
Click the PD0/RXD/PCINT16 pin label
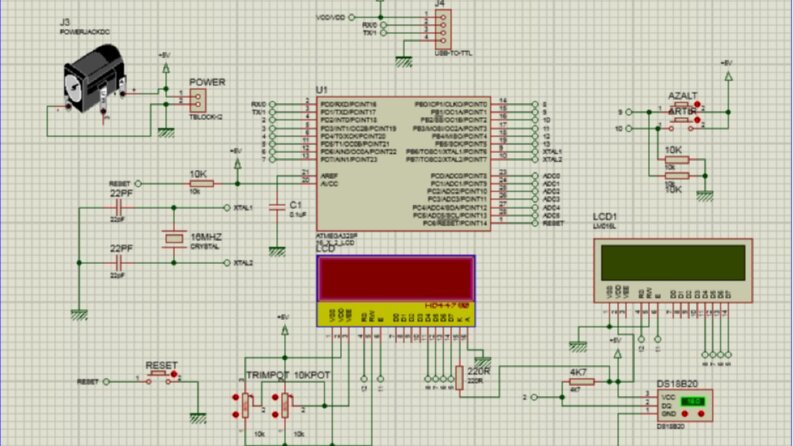[348, 104]
